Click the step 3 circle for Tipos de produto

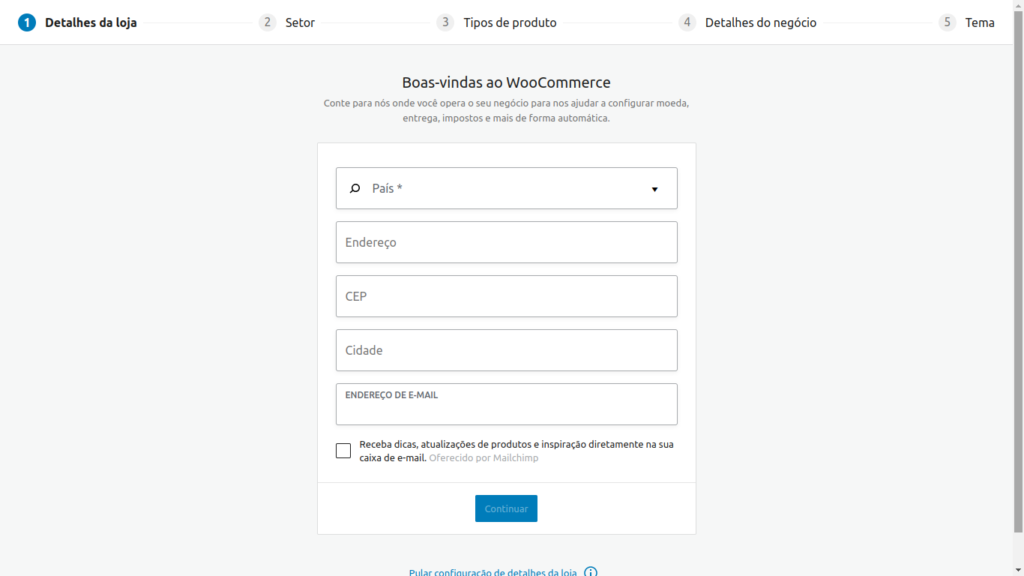pos(444,21)
